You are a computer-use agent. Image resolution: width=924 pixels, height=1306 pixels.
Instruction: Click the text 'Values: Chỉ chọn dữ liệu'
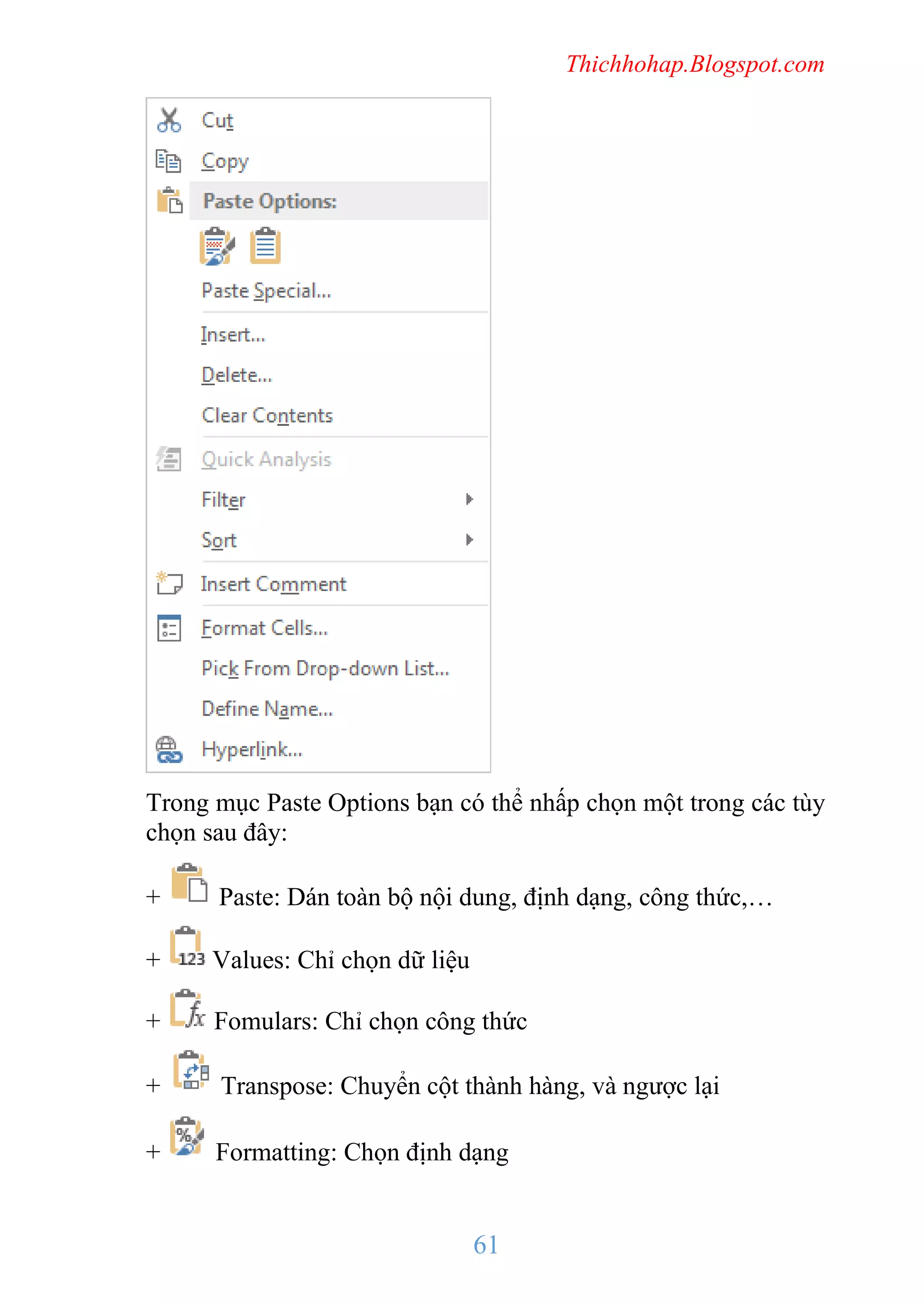pos(342,960)
